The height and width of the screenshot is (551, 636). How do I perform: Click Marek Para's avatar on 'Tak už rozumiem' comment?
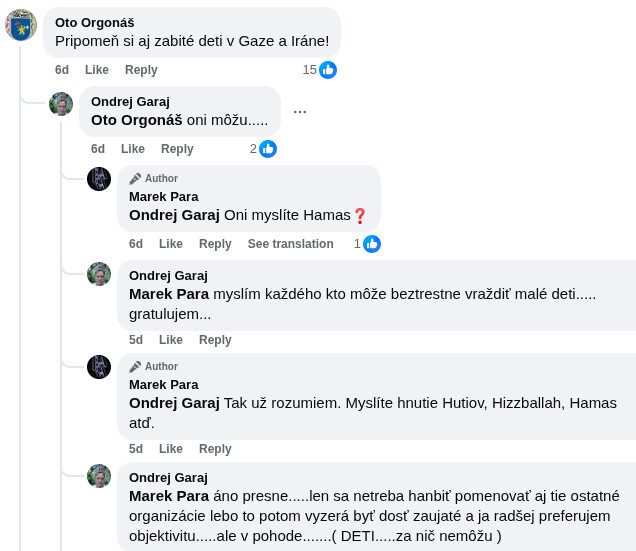tap(99, 367)
